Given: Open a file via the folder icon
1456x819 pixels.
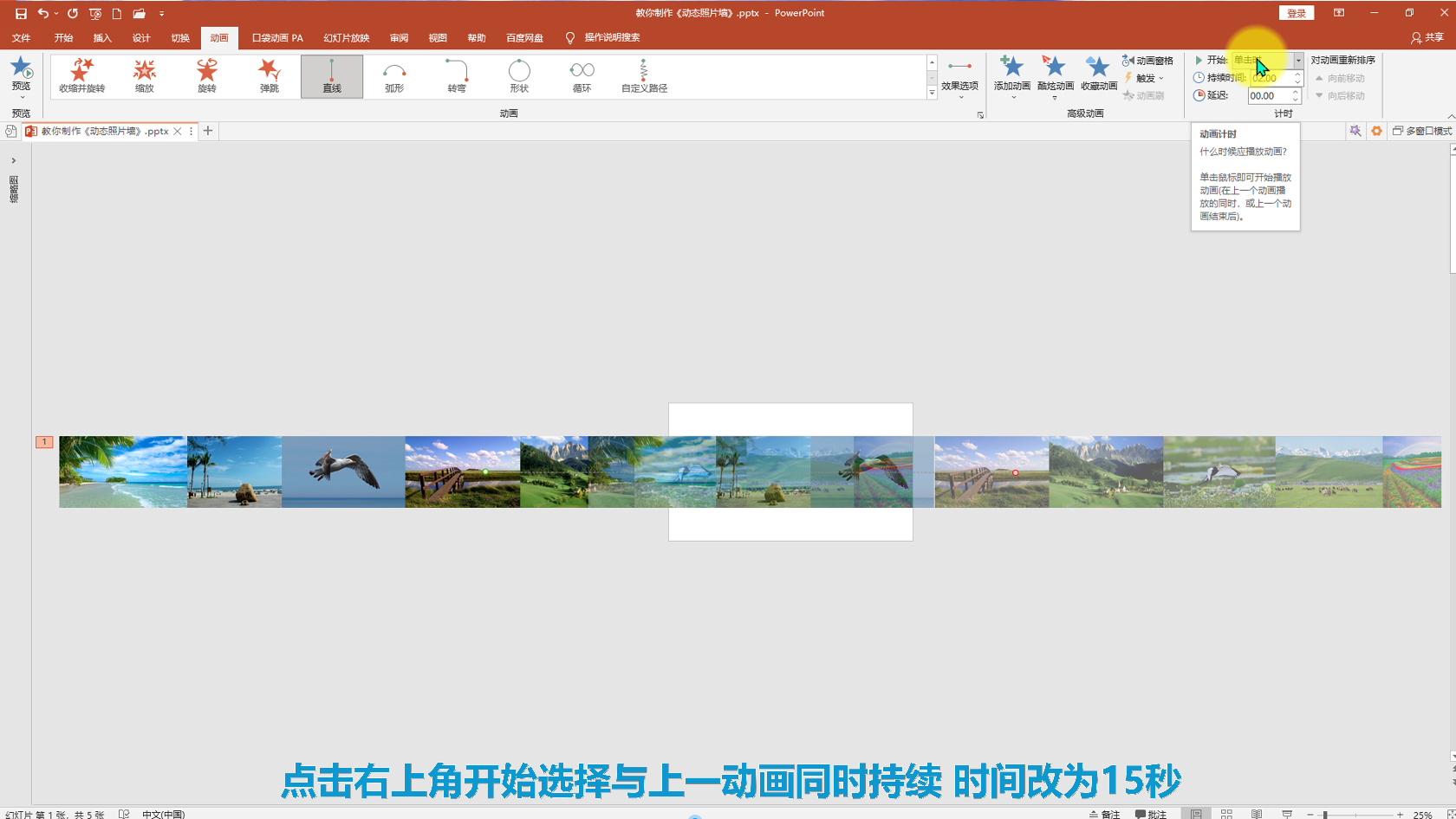Looking at the screenshot, I should (x=139, y=14).
